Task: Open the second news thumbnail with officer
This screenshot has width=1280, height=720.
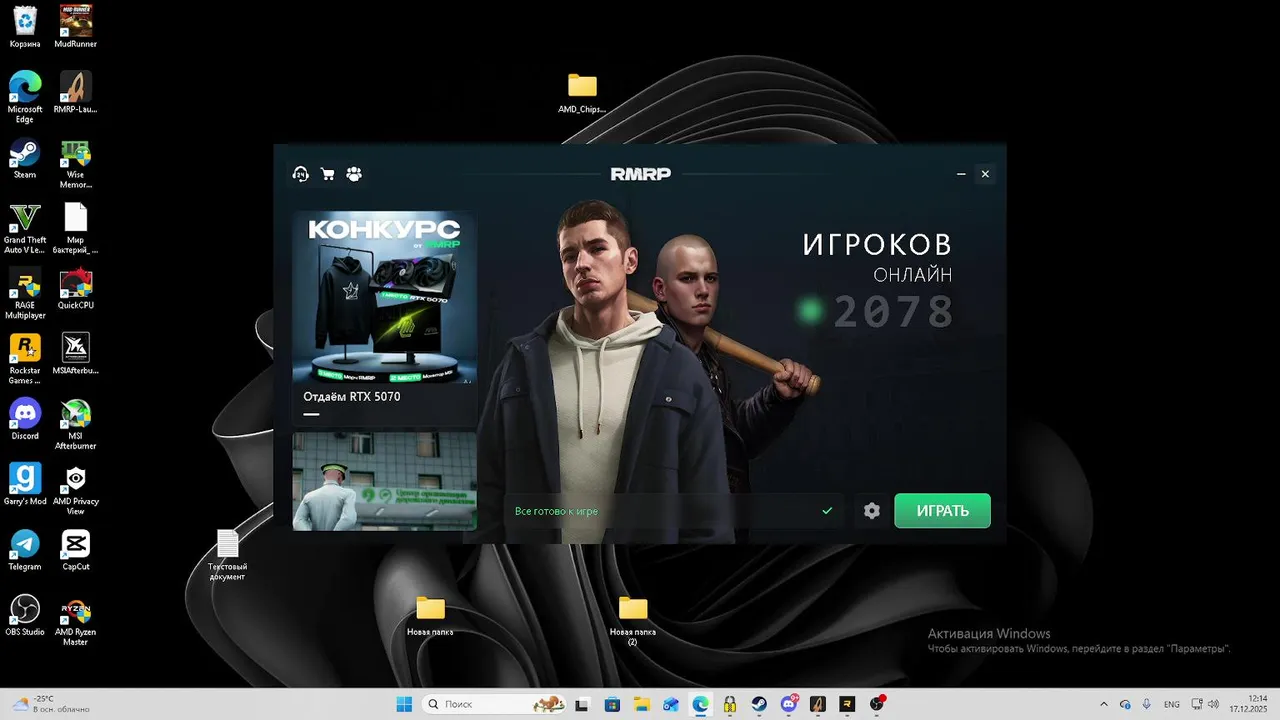Action: click(384, 482)
